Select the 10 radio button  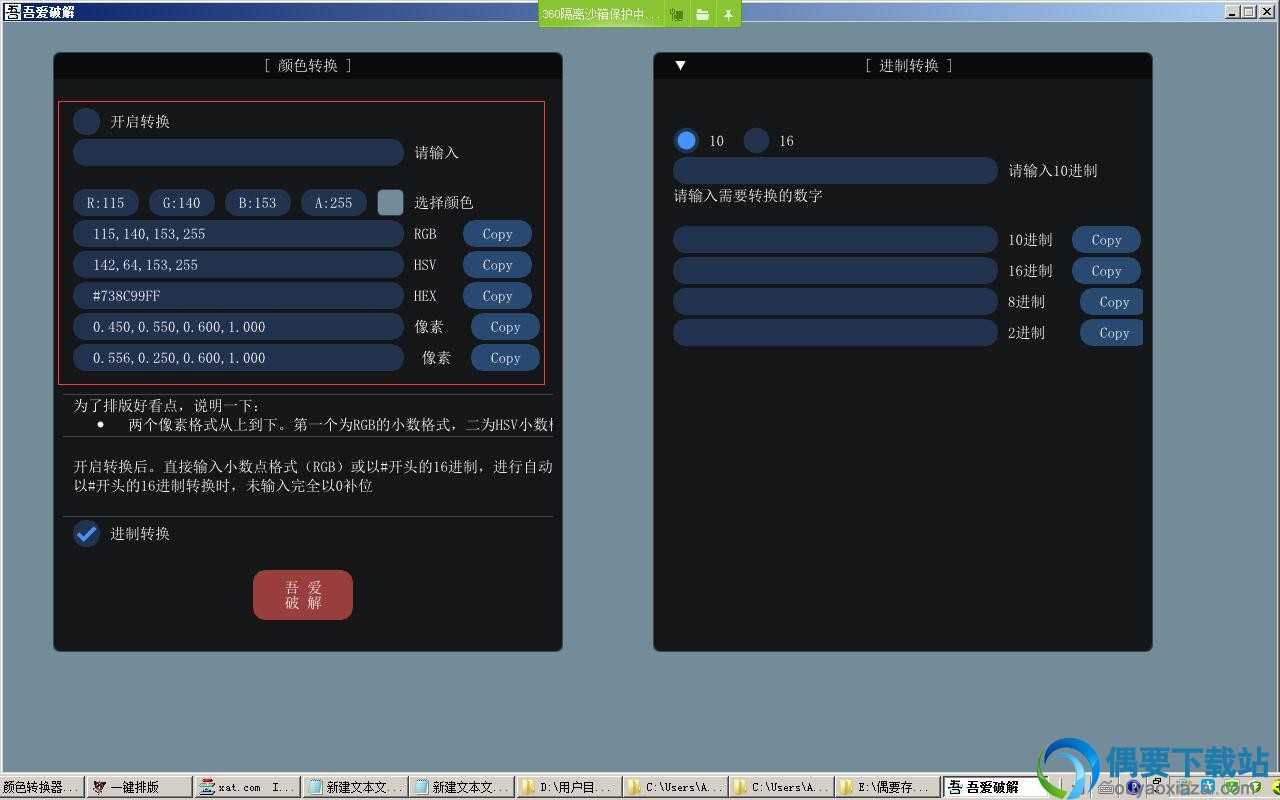pos(686,140)
